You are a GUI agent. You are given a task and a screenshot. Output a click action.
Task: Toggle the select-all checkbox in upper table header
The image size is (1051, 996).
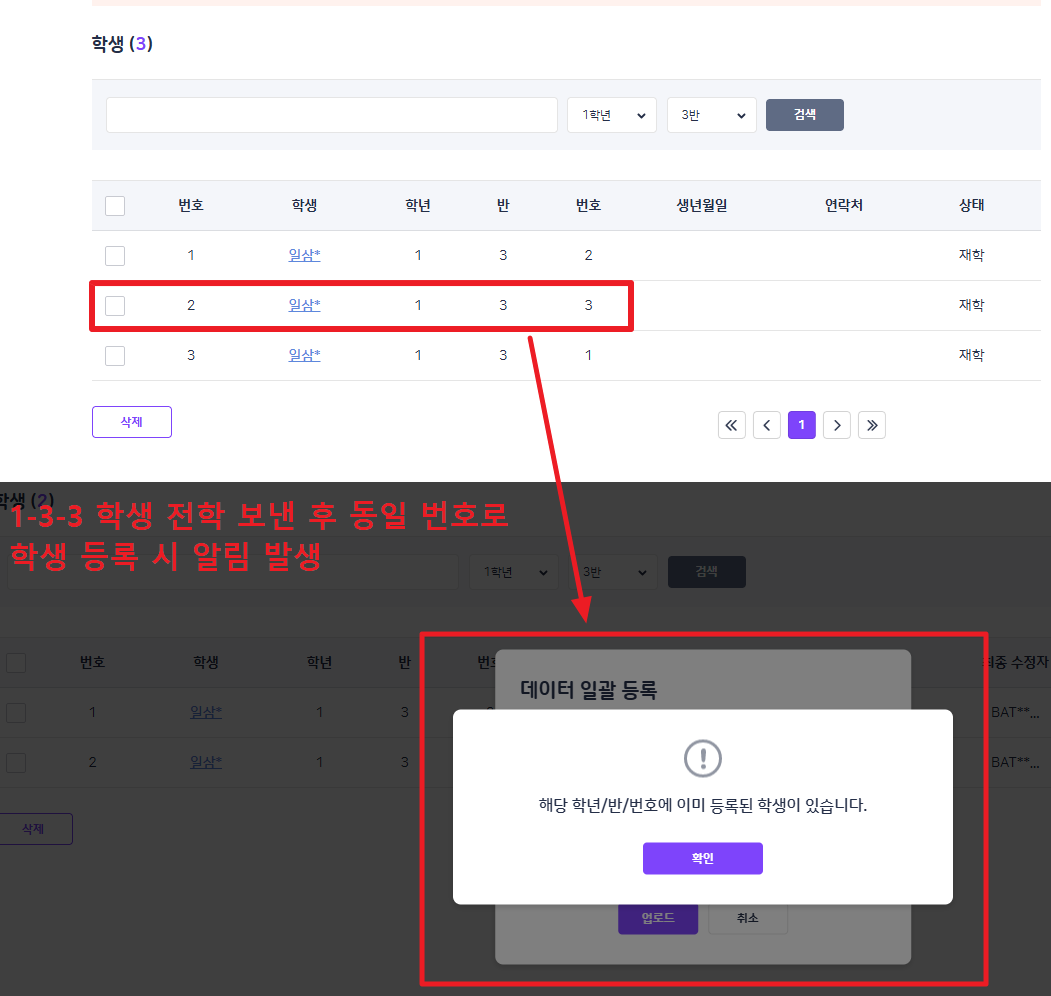point(115,206)
